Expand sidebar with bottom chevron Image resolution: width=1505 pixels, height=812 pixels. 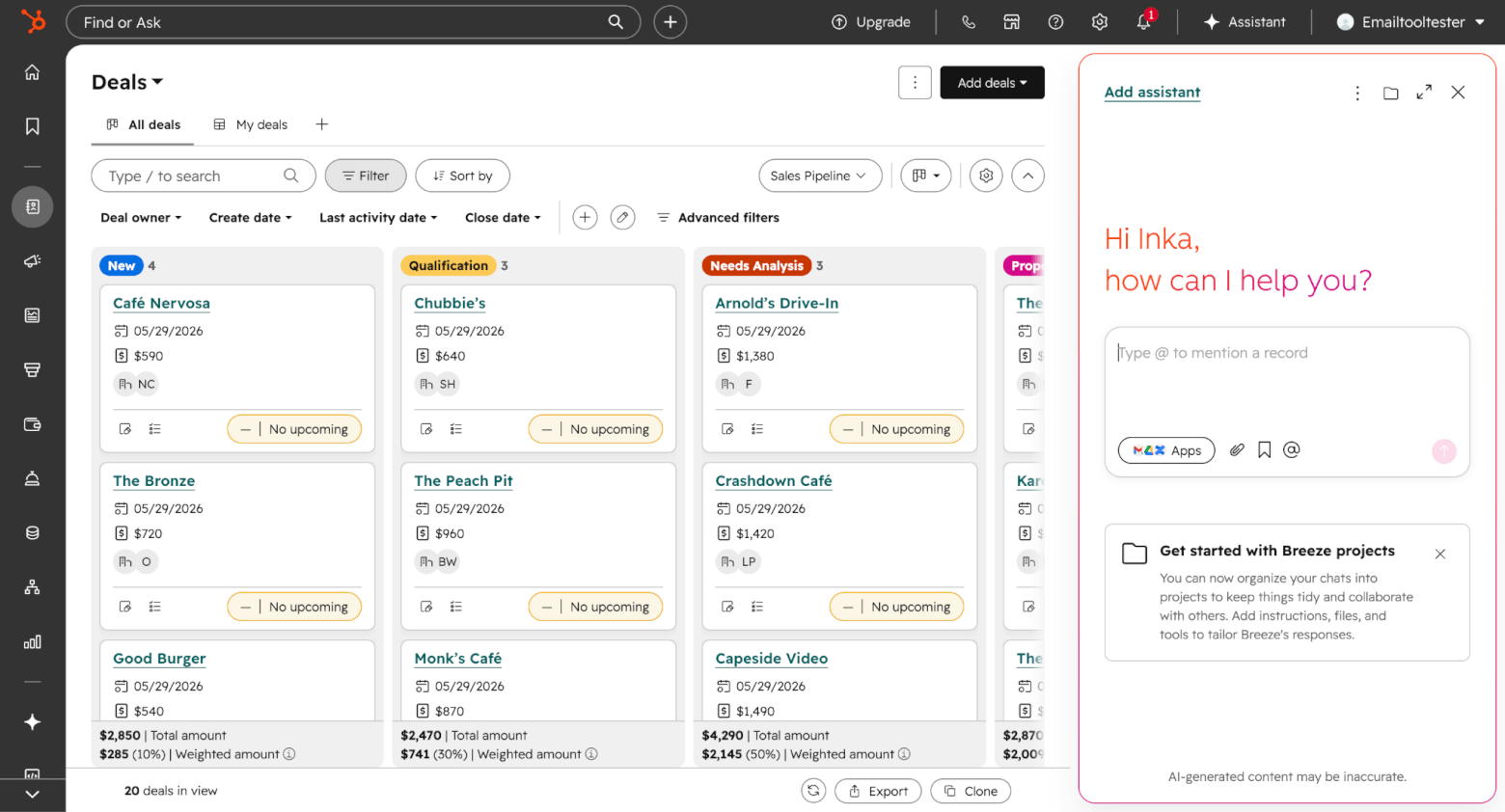click(32, 795)
